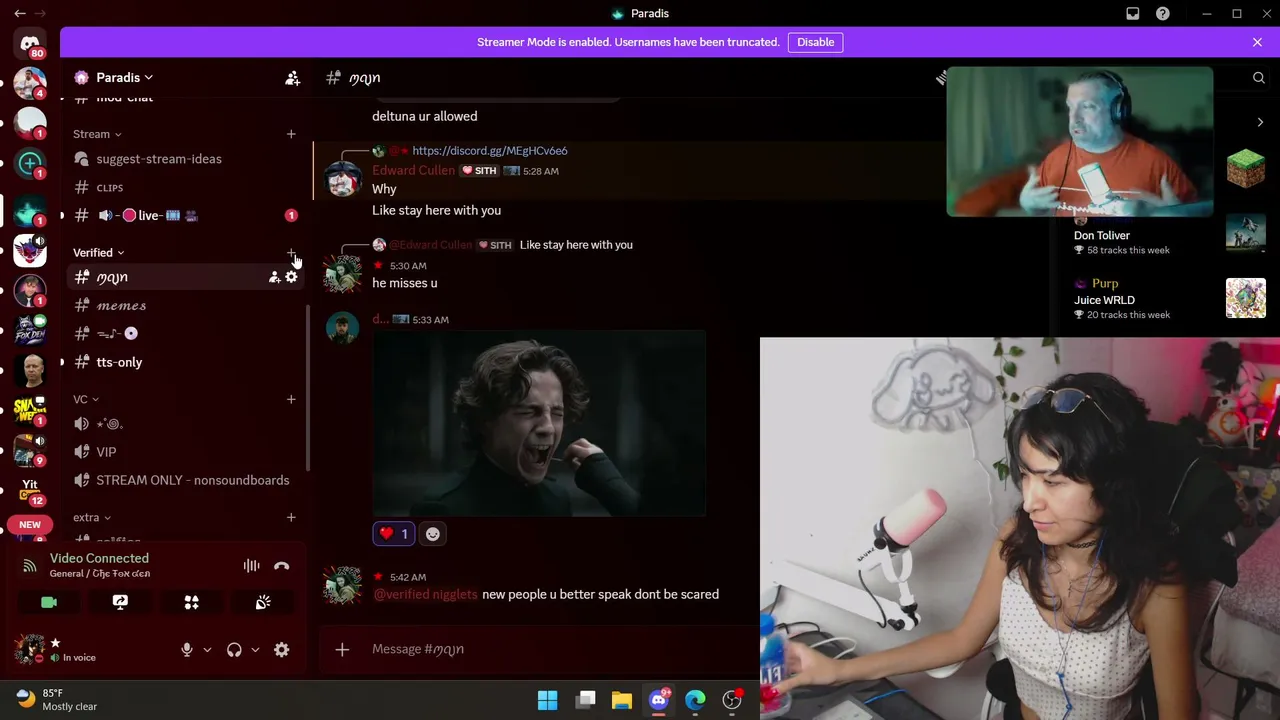Toggle microphone mute
Viewport: 1280px width, 720px height.
coord(186,650)
